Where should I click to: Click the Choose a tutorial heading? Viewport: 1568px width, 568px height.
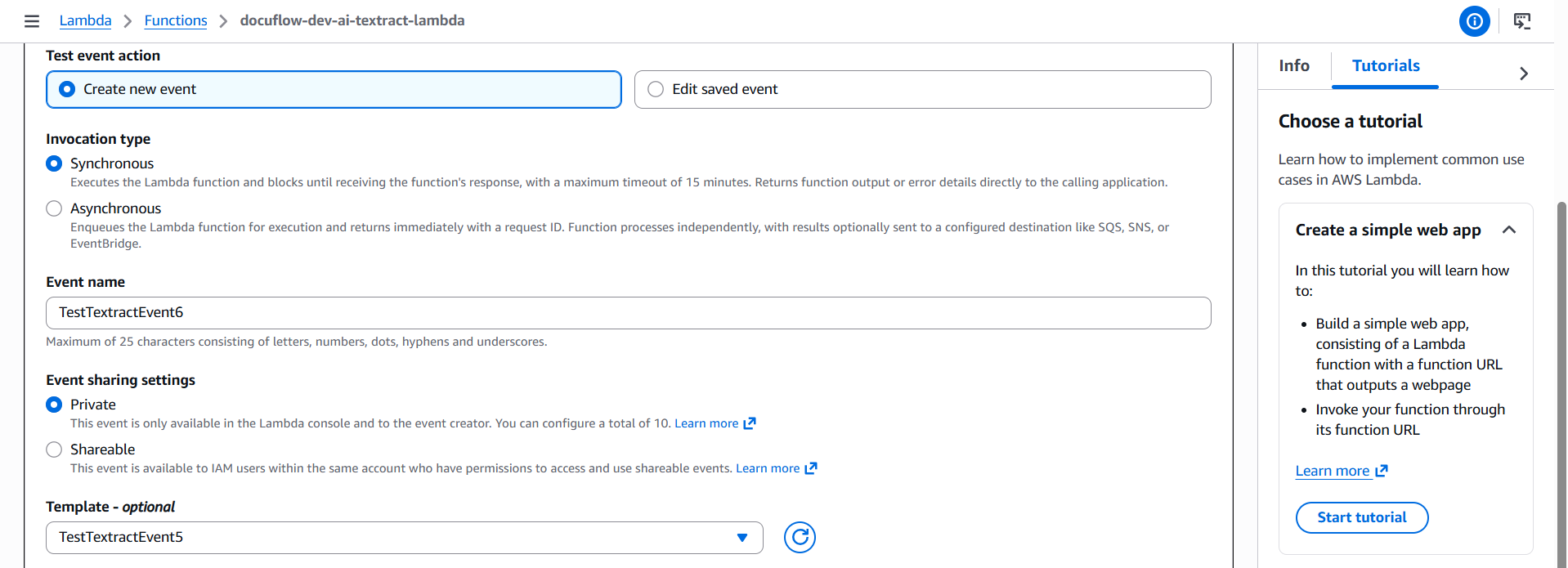click(1351, 121)
